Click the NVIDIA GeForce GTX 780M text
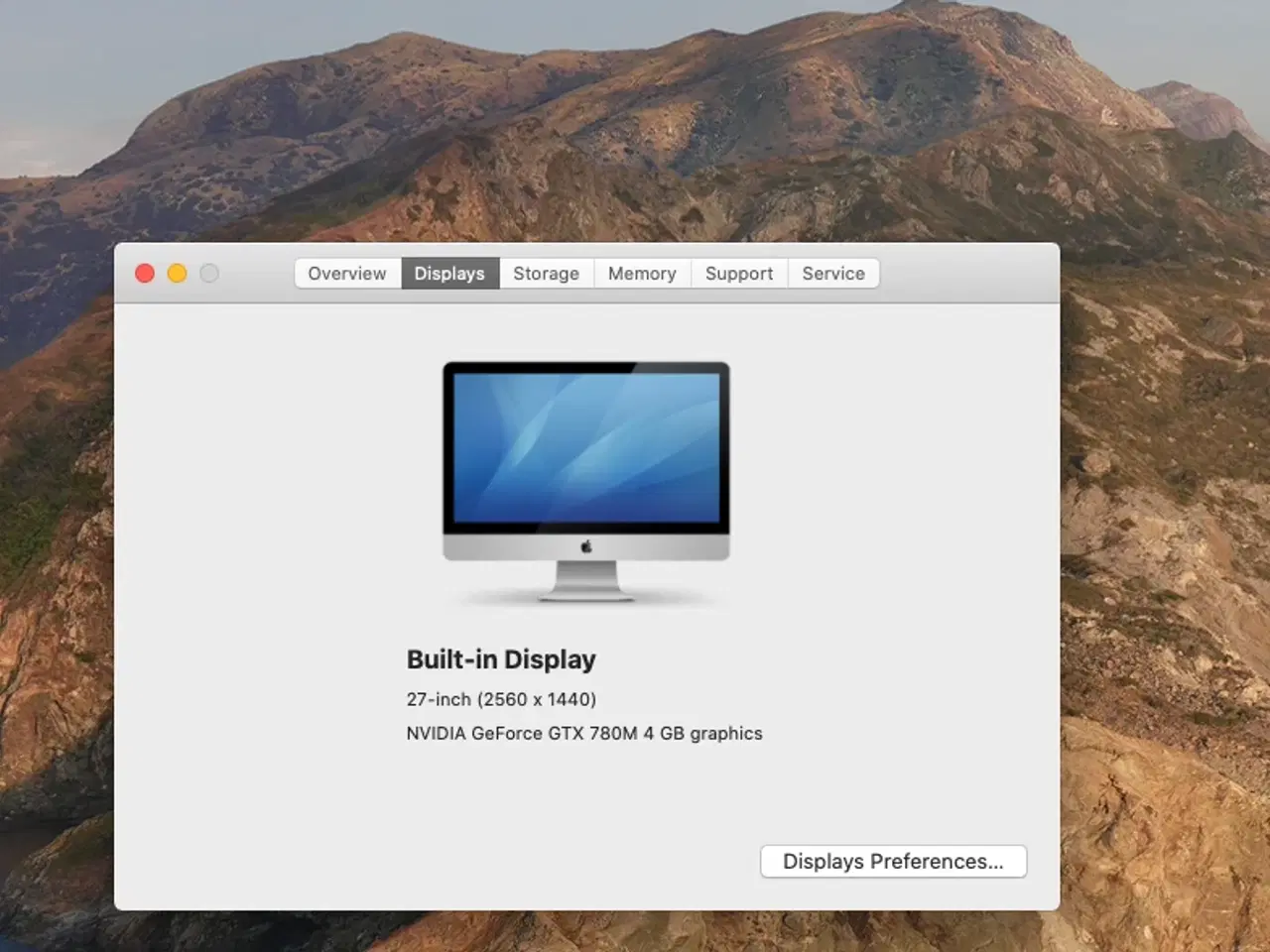The width and height of the screenshot is (1270, 952). (x=583, y=733)
